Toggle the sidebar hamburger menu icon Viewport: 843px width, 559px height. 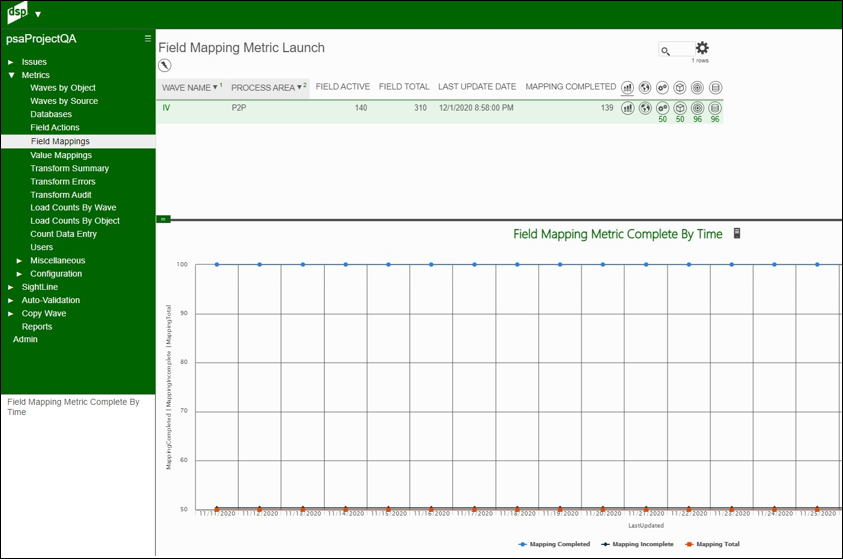[x=148, y=38]
